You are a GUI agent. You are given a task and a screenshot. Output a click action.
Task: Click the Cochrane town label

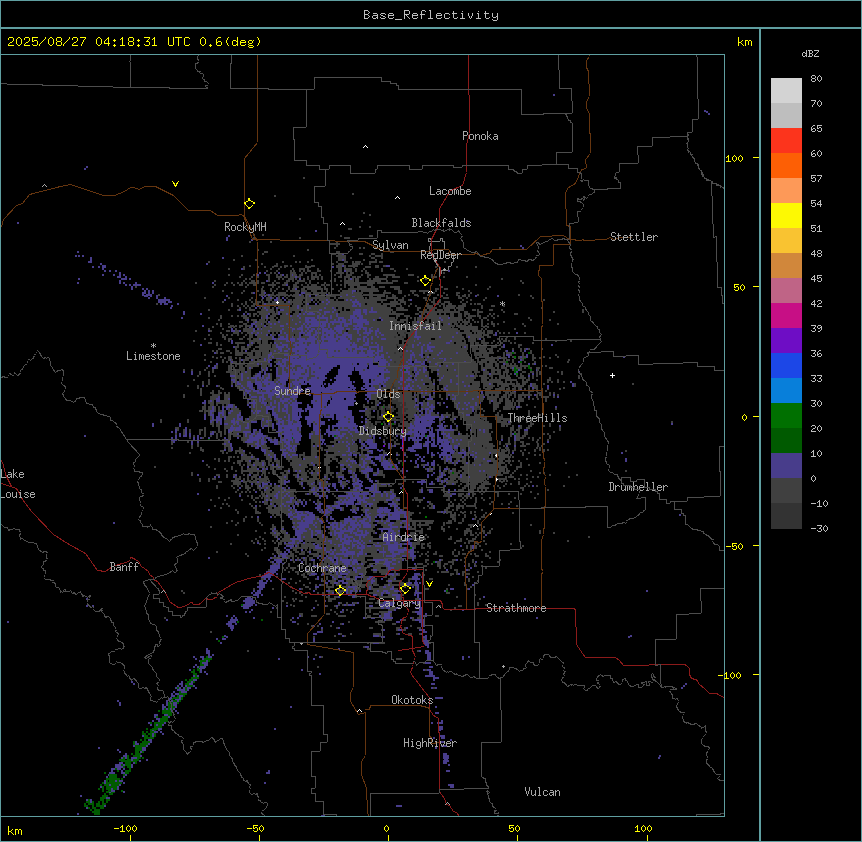[x=322, y=568]
